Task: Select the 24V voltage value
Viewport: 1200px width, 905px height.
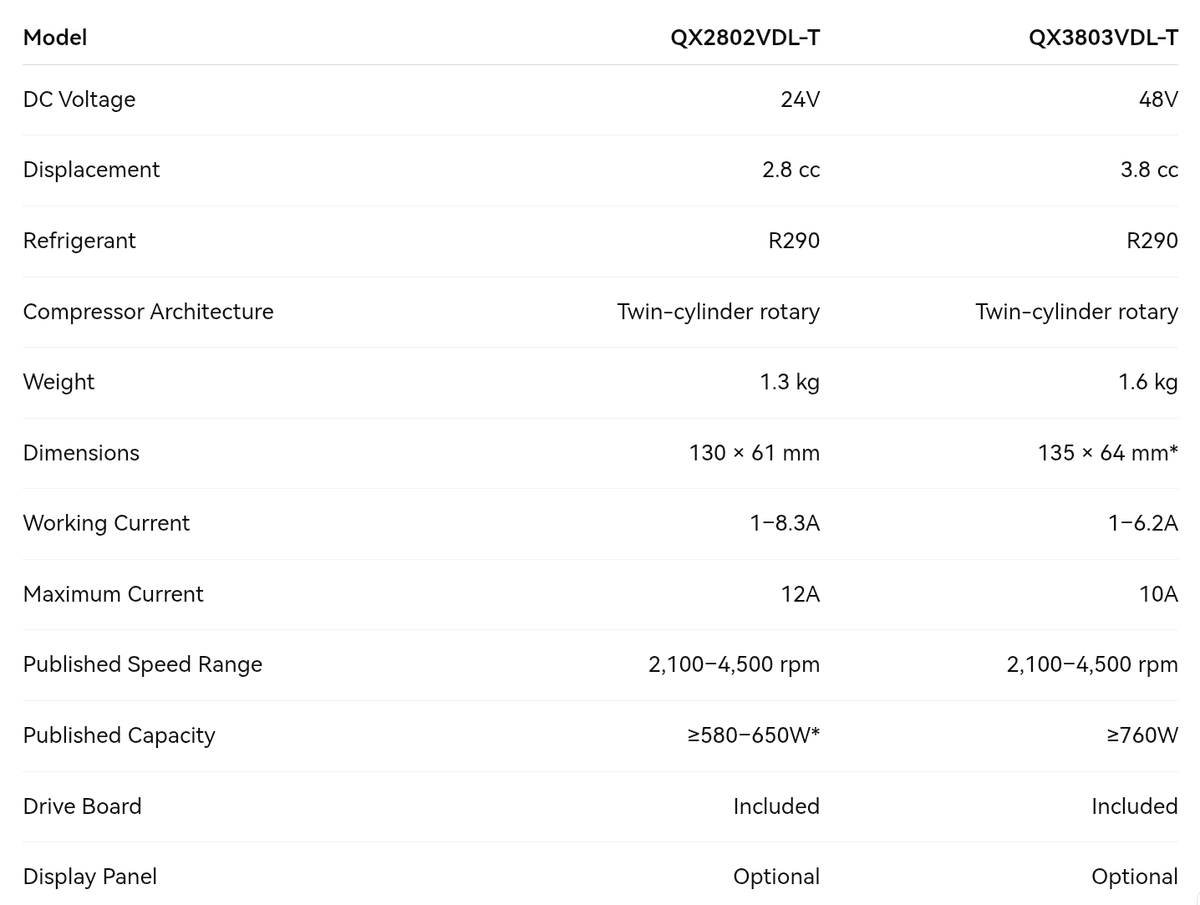Action: pyautogui.click(x=800, y=100)
